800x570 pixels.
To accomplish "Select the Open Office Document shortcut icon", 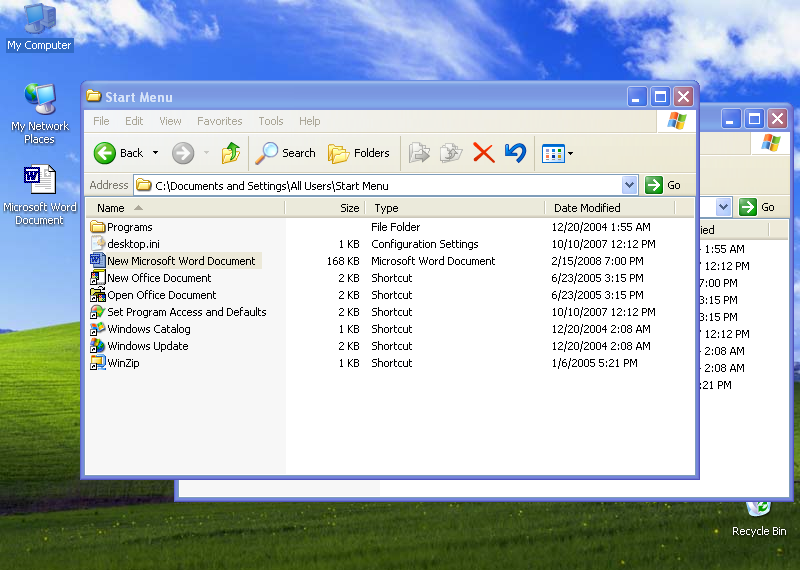I will [97, 294].
